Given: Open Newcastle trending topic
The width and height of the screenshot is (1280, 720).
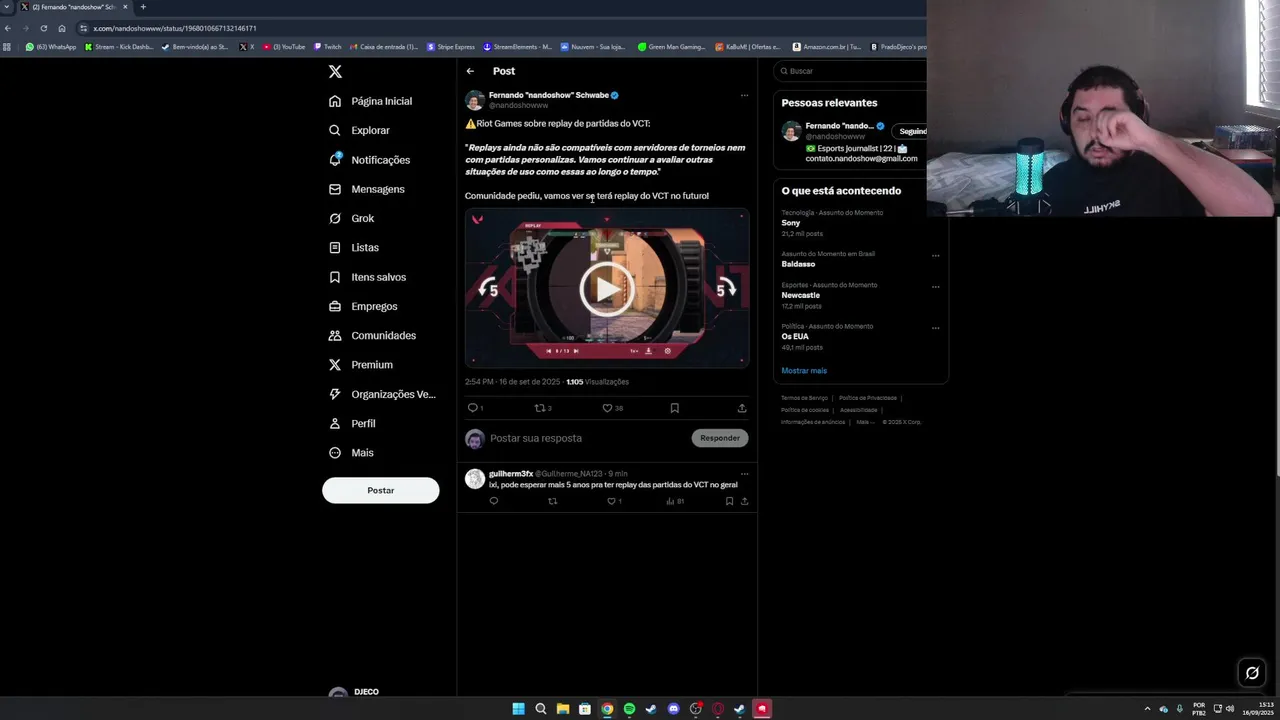Looking at the screenshot, I should click(801, 295).
